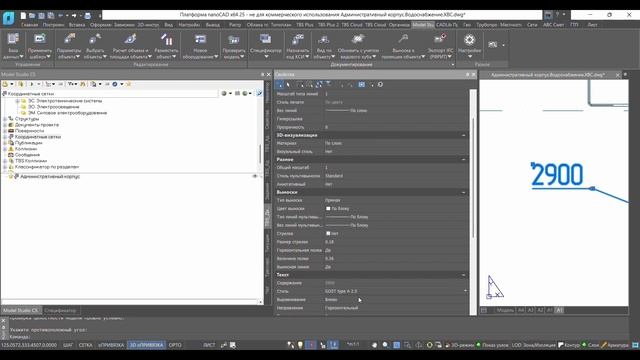
Task: Collapse the Текст properties section
Action: (463, 275)
